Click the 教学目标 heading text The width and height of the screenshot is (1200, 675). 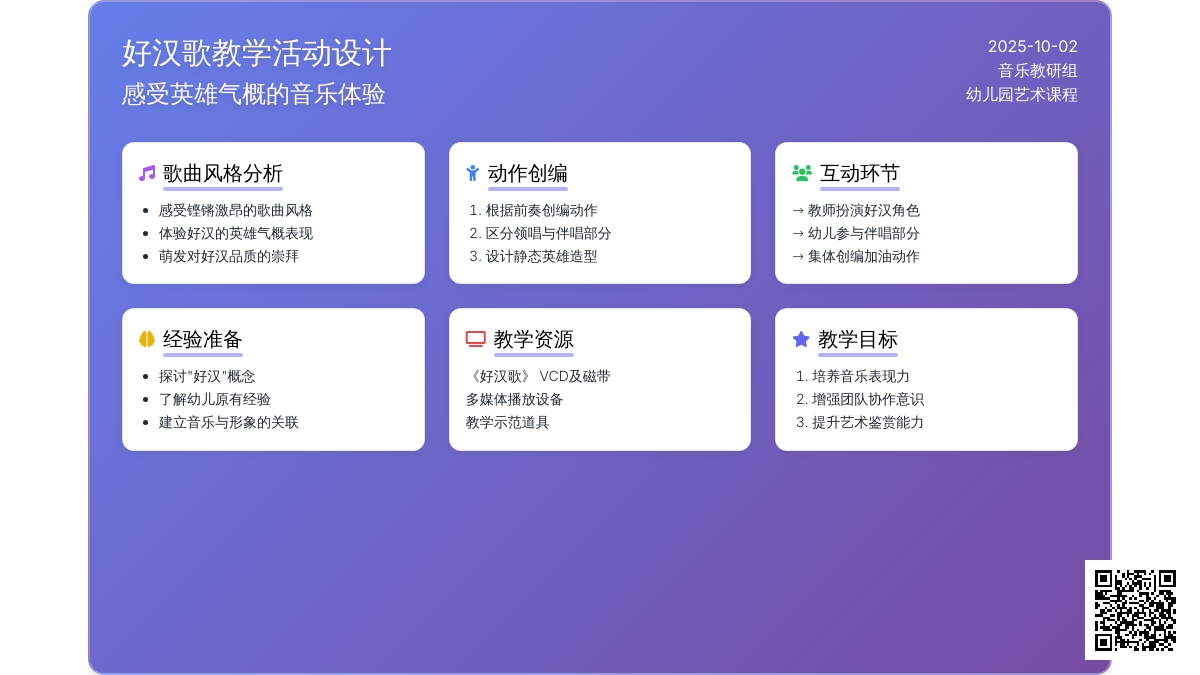(x=858, y=340)
